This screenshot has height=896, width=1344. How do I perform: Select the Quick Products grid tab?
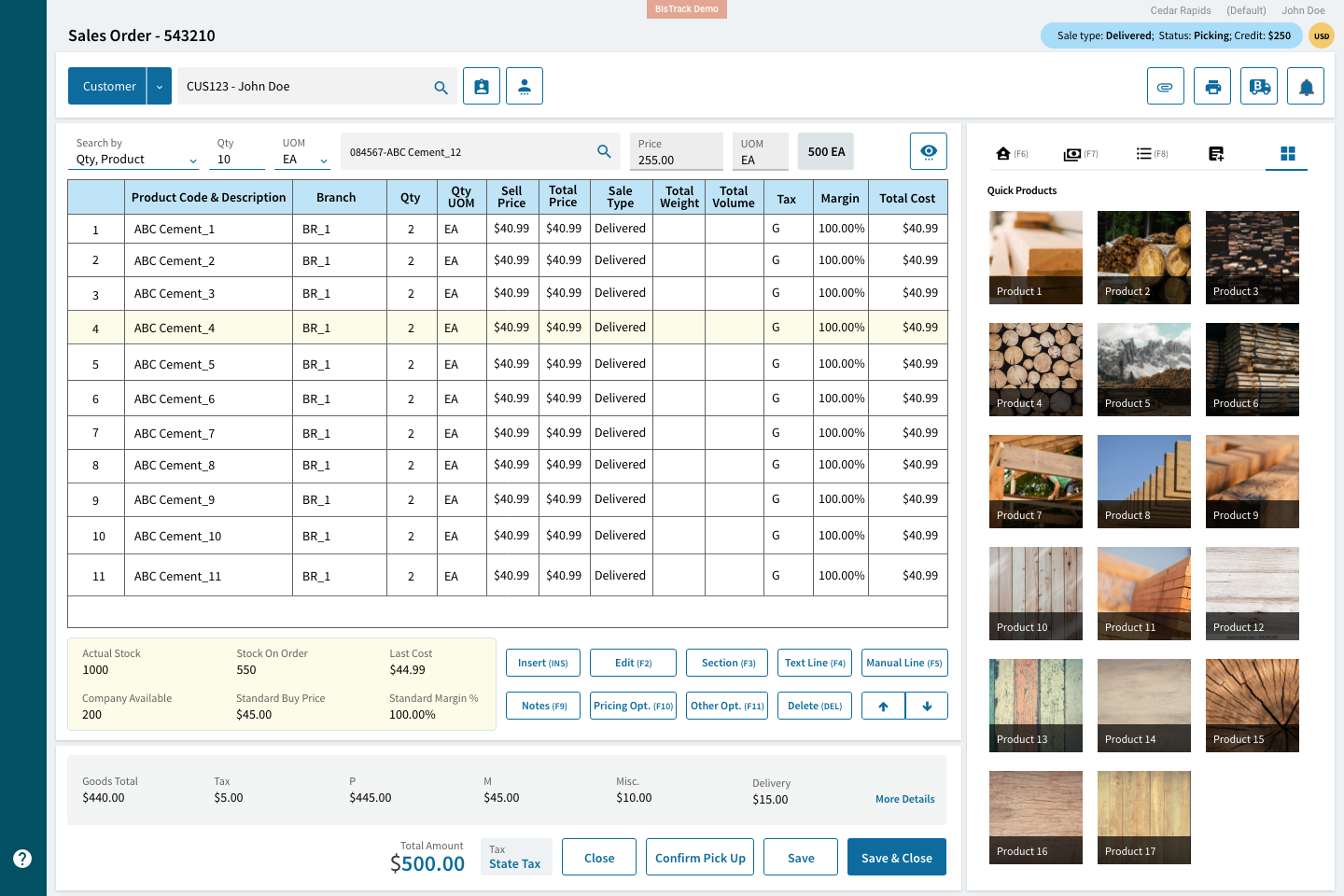(1287, 153)
